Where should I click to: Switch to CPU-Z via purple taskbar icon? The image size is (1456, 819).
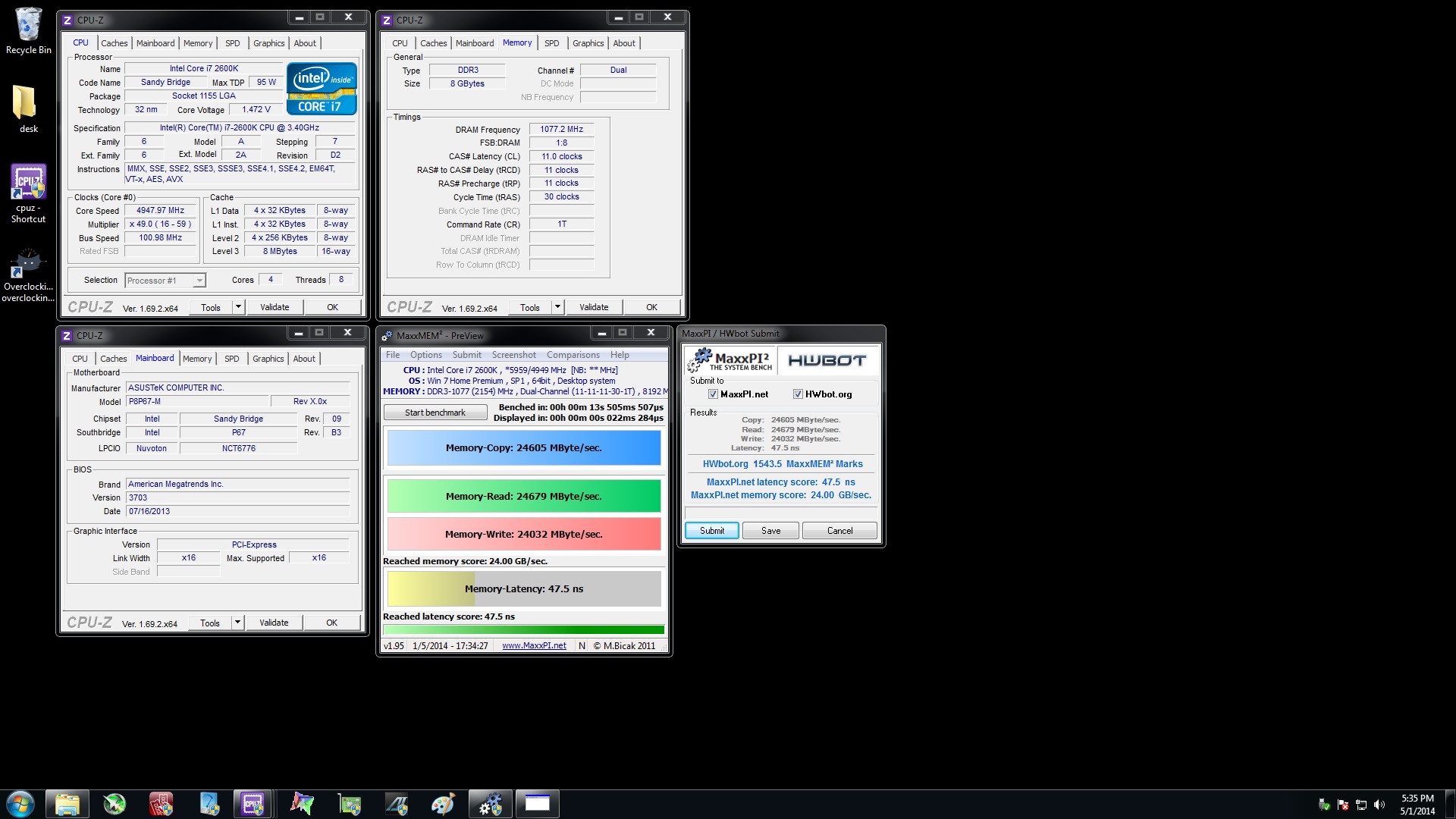click(253, 804)
